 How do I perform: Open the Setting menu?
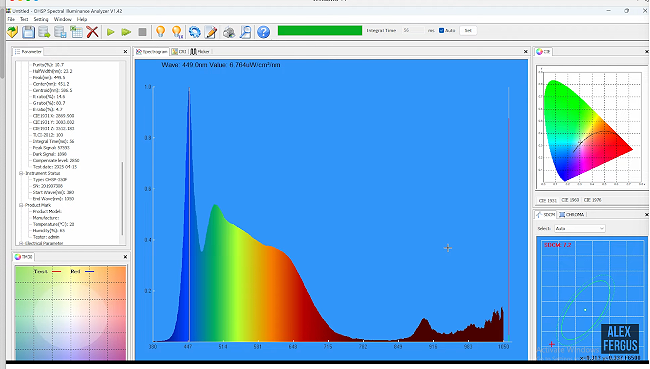[41, 19]
